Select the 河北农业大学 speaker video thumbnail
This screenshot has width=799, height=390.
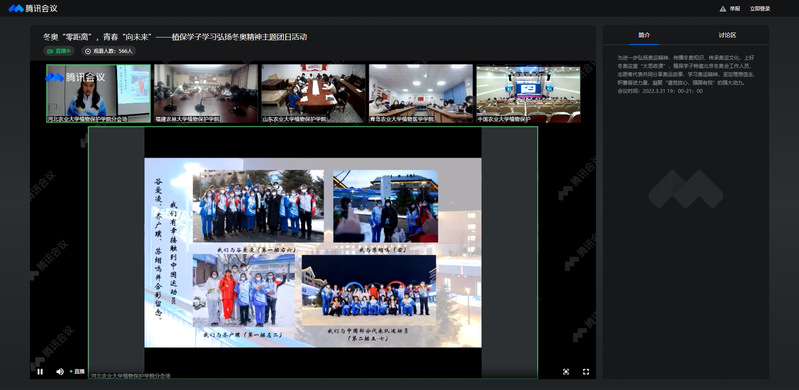pyautogui.click(x=98, y=93)
